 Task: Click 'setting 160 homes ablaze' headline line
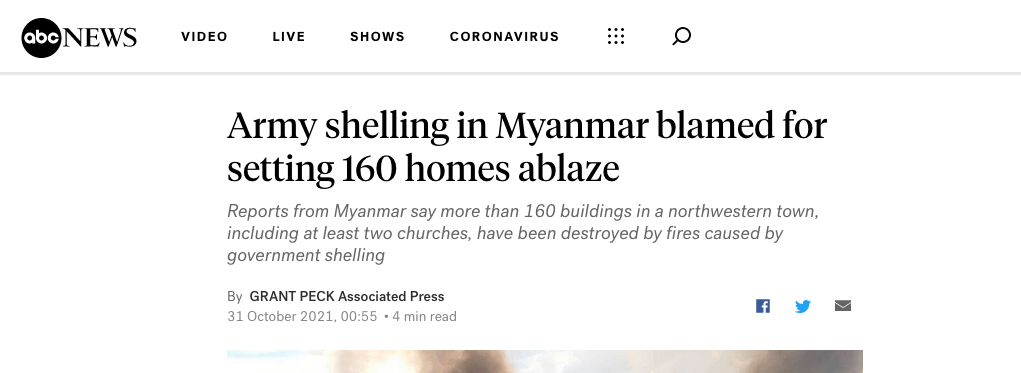pyautogui.click(x=423, y=169)
